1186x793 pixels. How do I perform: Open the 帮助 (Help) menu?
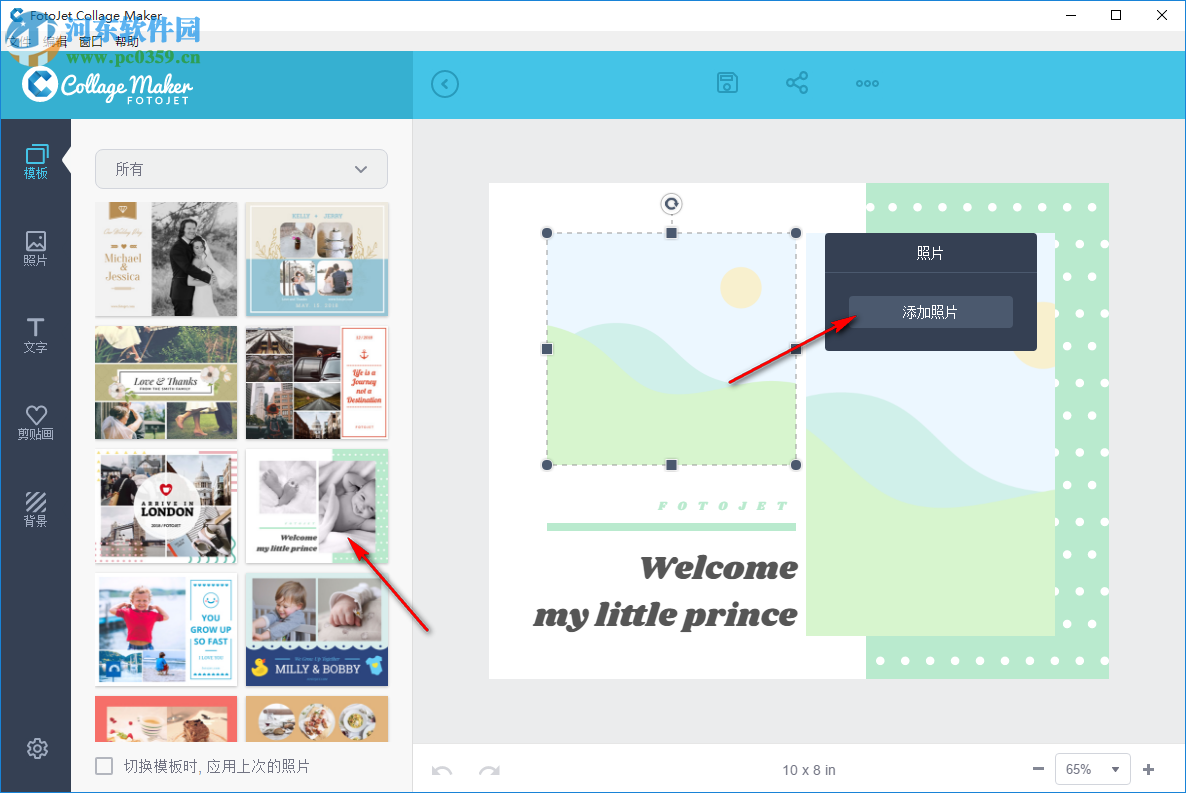pyautogui.click(x=127, y=40)
